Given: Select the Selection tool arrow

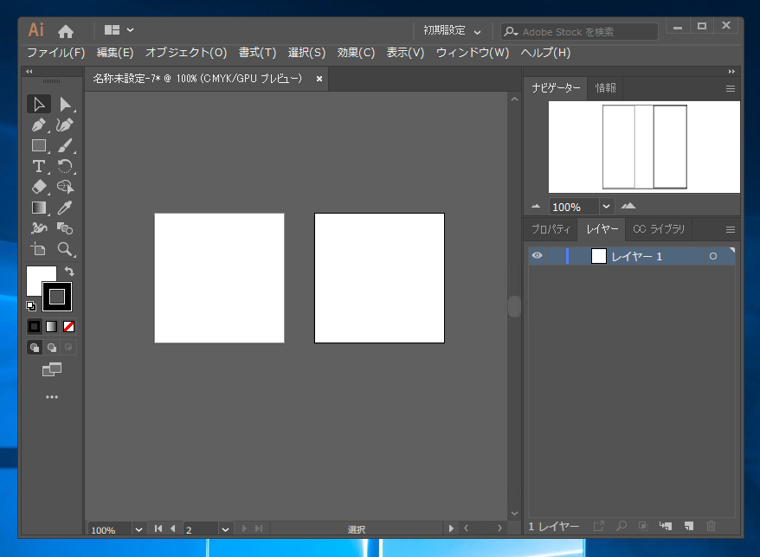Looking at the screenshot, I should 39,104.
